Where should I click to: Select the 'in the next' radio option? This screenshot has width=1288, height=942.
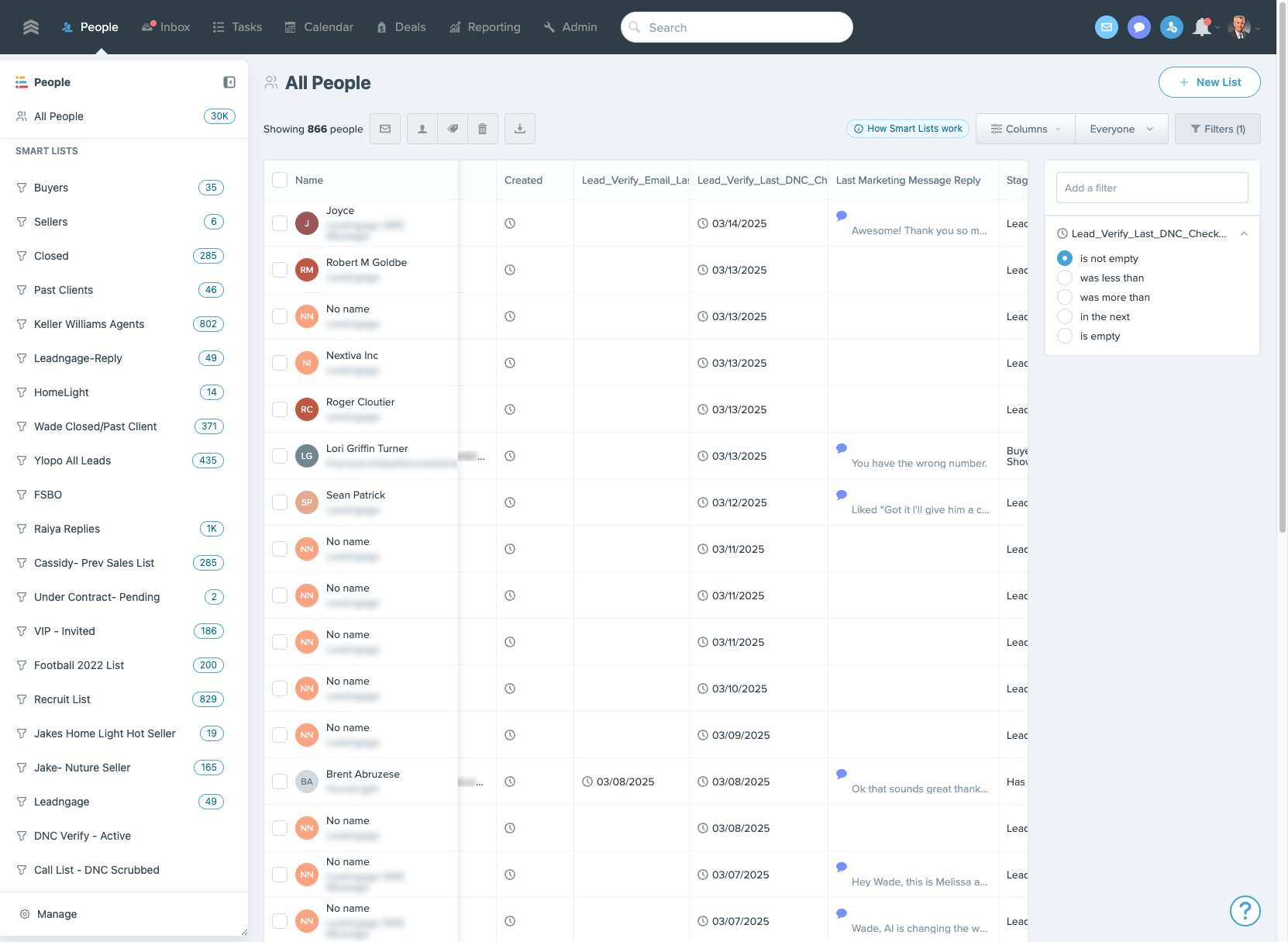[x=1065, y=316]
